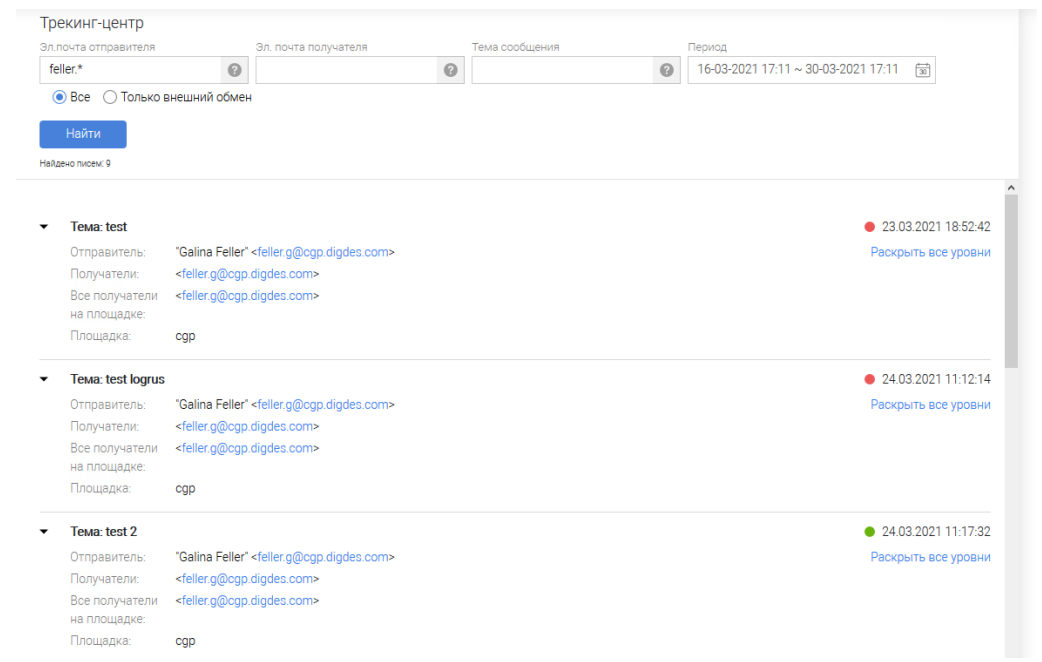Click "cgp" site value under "test 2"
1042x662 pixels.
[185, 641]
